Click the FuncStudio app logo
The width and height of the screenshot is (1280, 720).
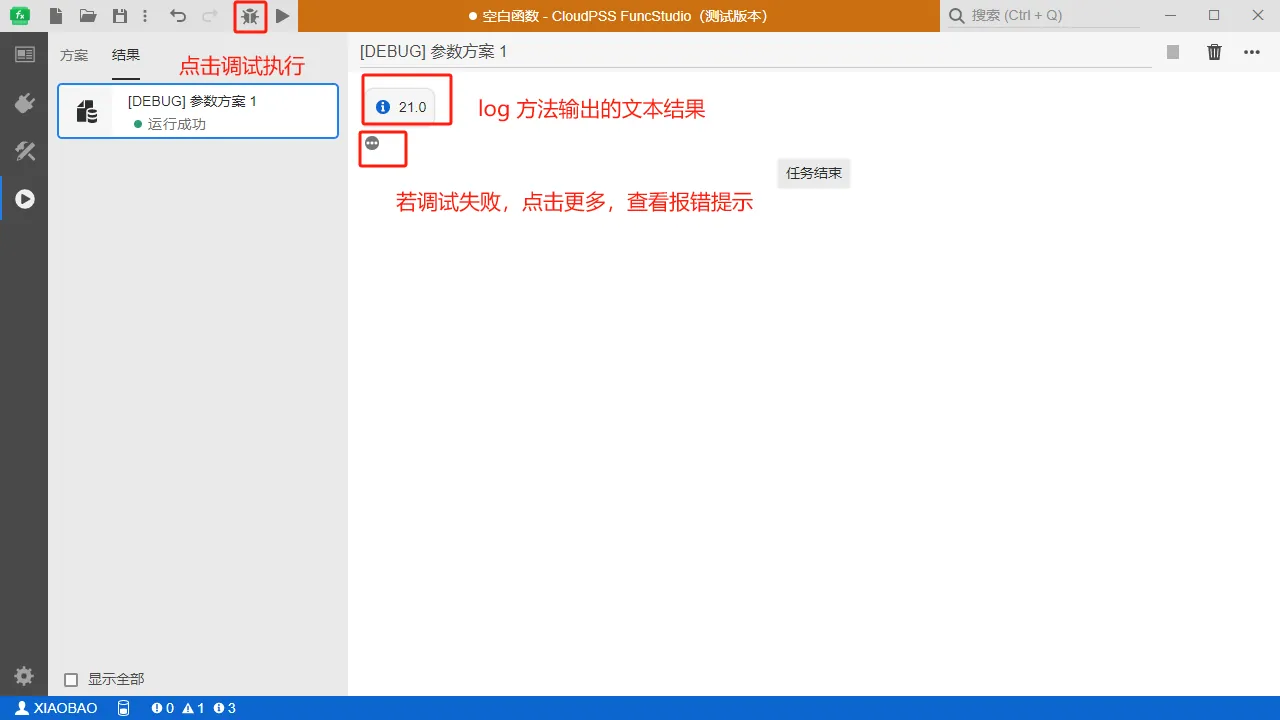(x=19, y=16)
